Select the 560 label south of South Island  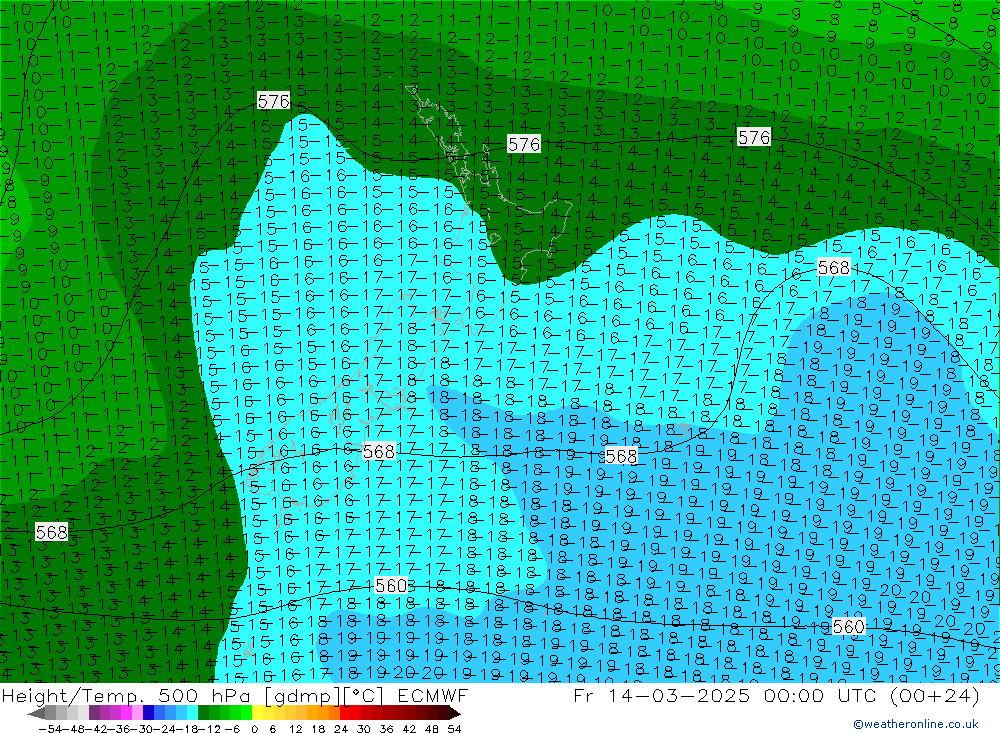(x=391, y=585)
